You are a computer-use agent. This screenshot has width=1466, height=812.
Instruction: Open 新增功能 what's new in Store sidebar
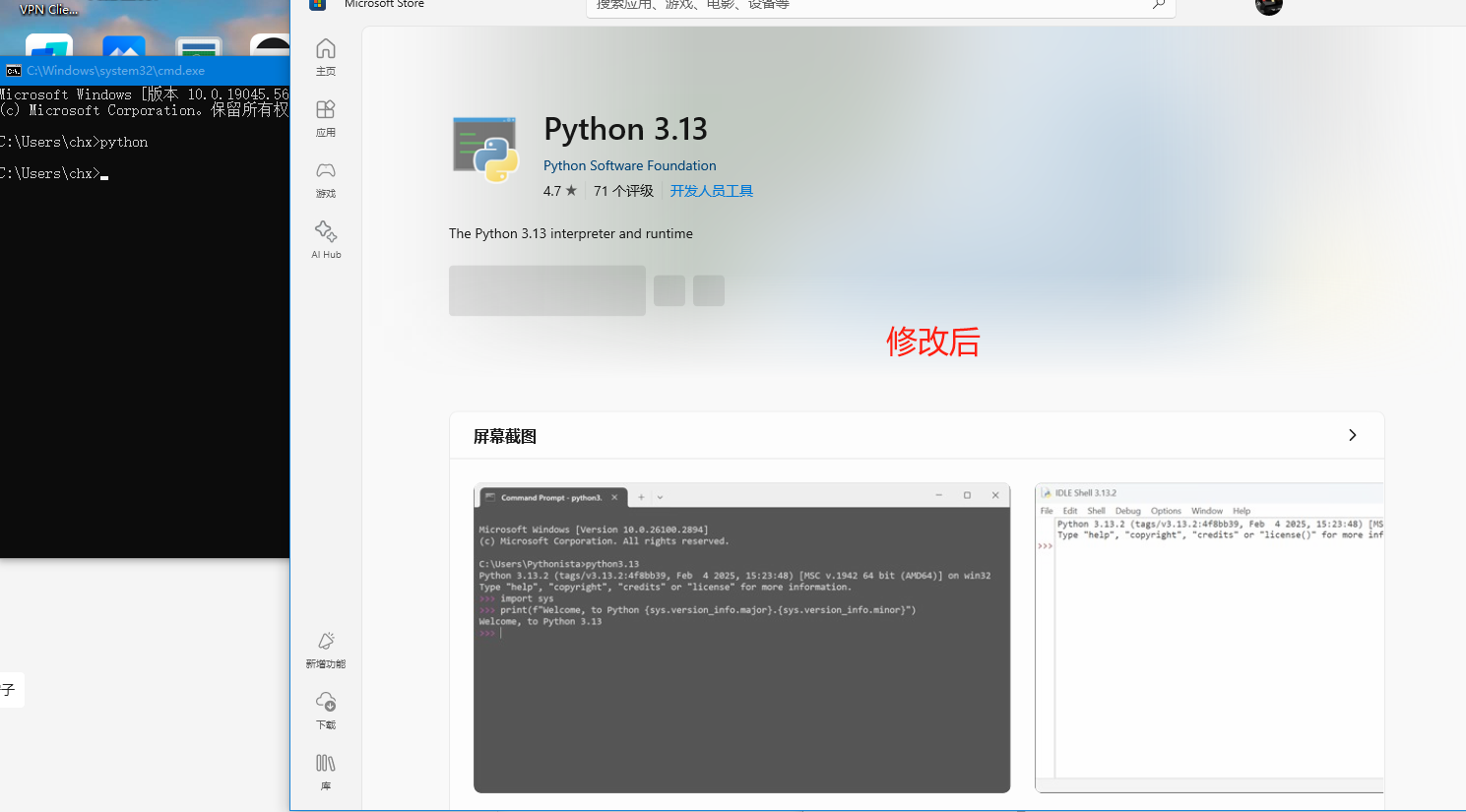326,651
